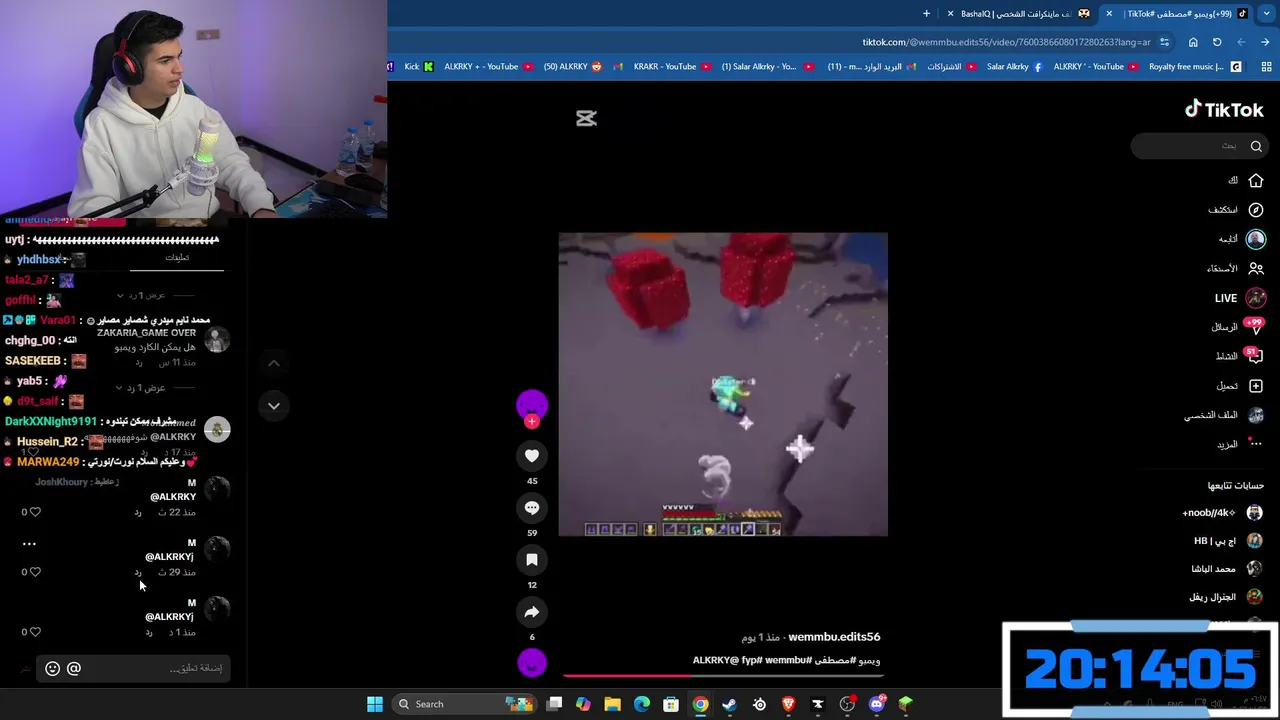Switch to the BashaIQ browser tab

pos(1018,14)
